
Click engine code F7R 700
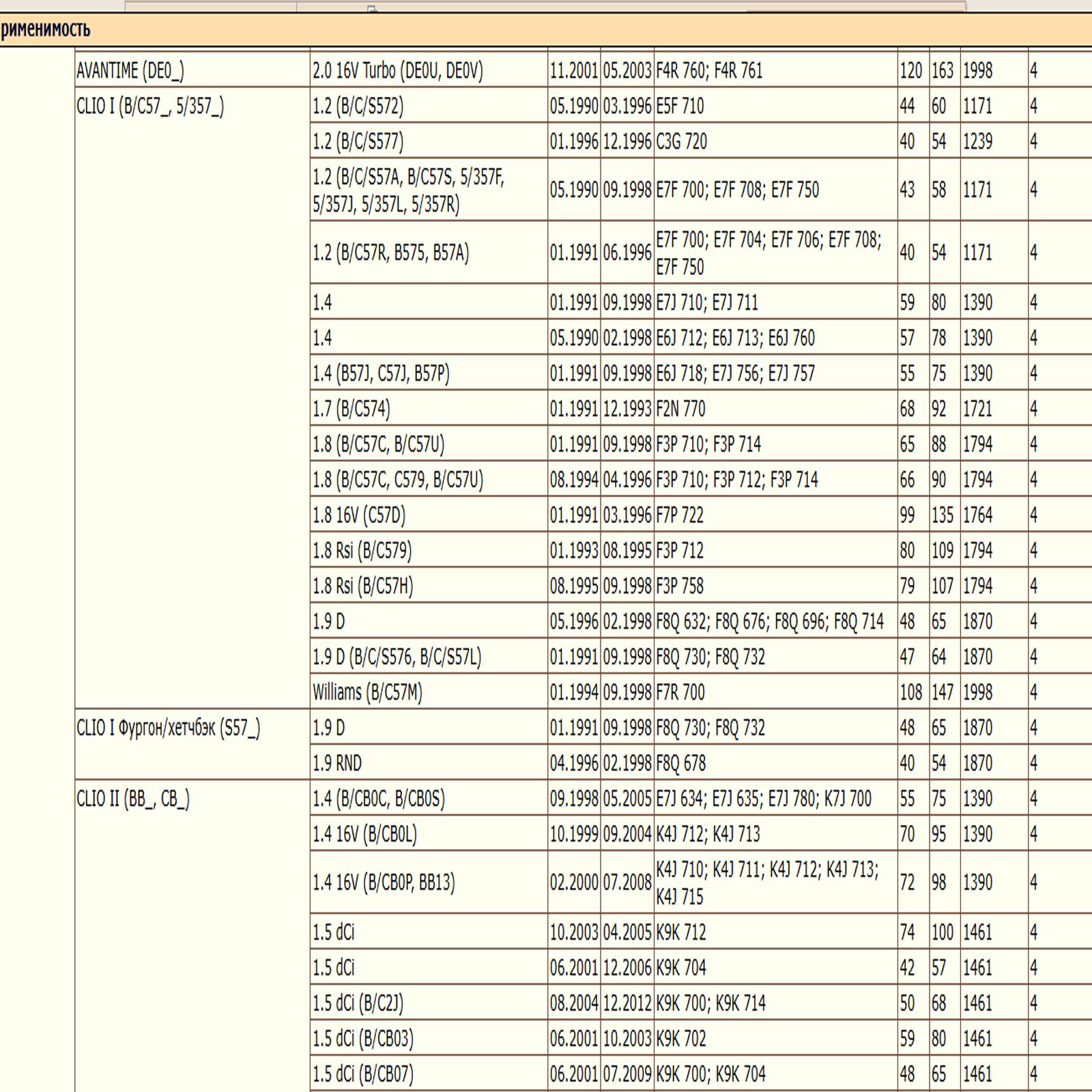[680, 693]
